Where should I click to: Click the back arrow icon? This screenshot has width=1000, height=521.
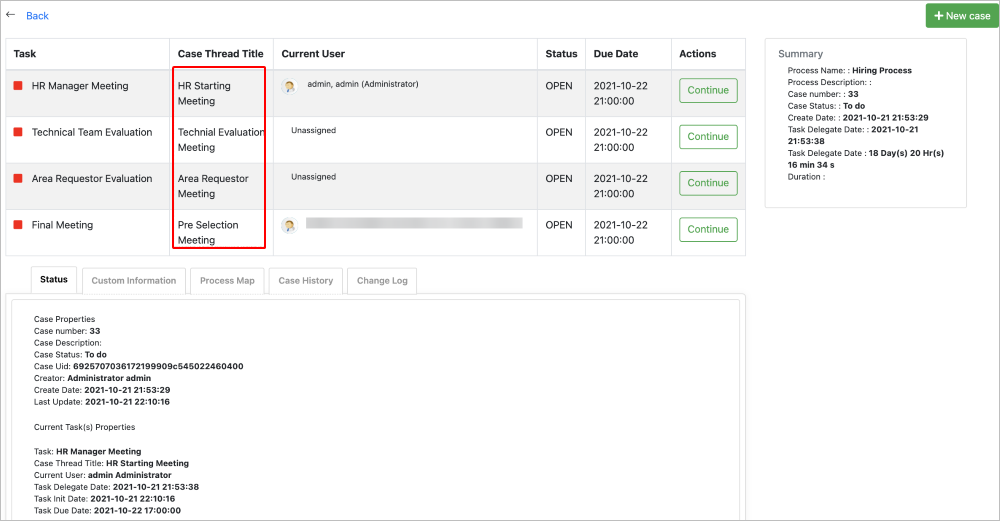tap(11, 15)
